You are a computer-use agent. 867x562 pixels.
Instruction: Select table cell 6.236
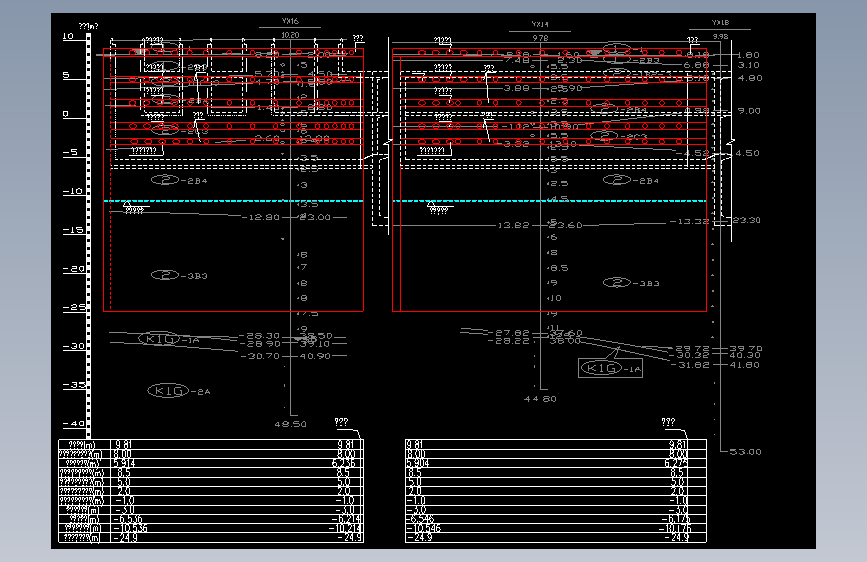tap(343, 463)
